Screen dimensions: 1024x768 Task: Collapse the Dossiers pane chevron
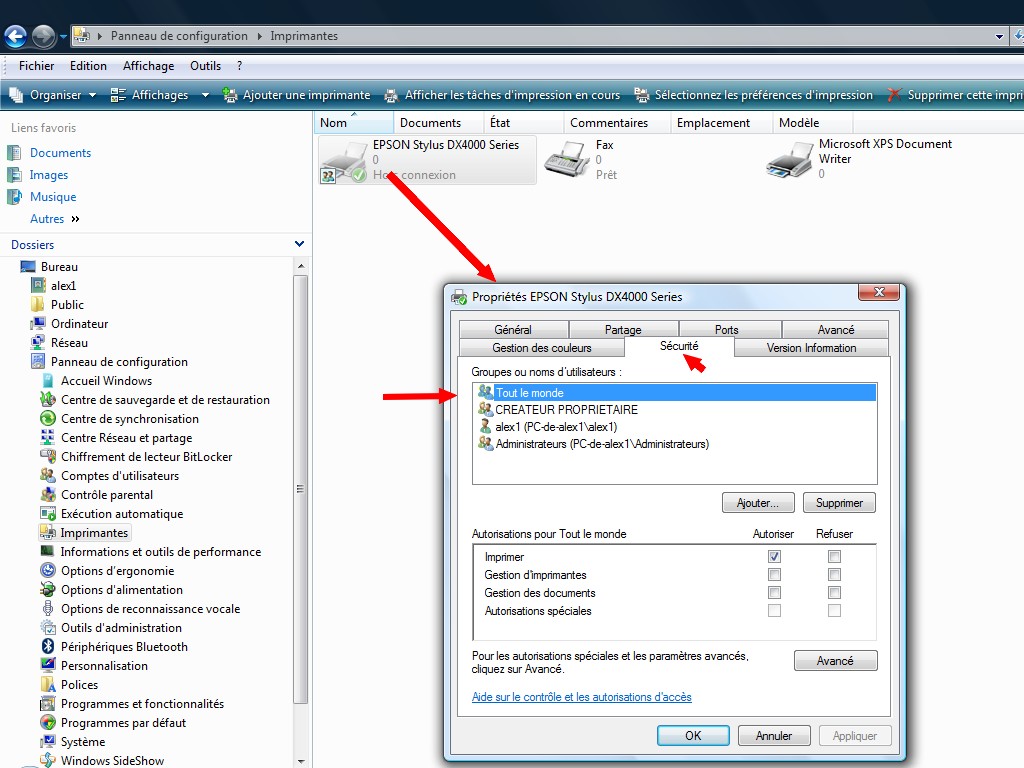pos(299,244)
